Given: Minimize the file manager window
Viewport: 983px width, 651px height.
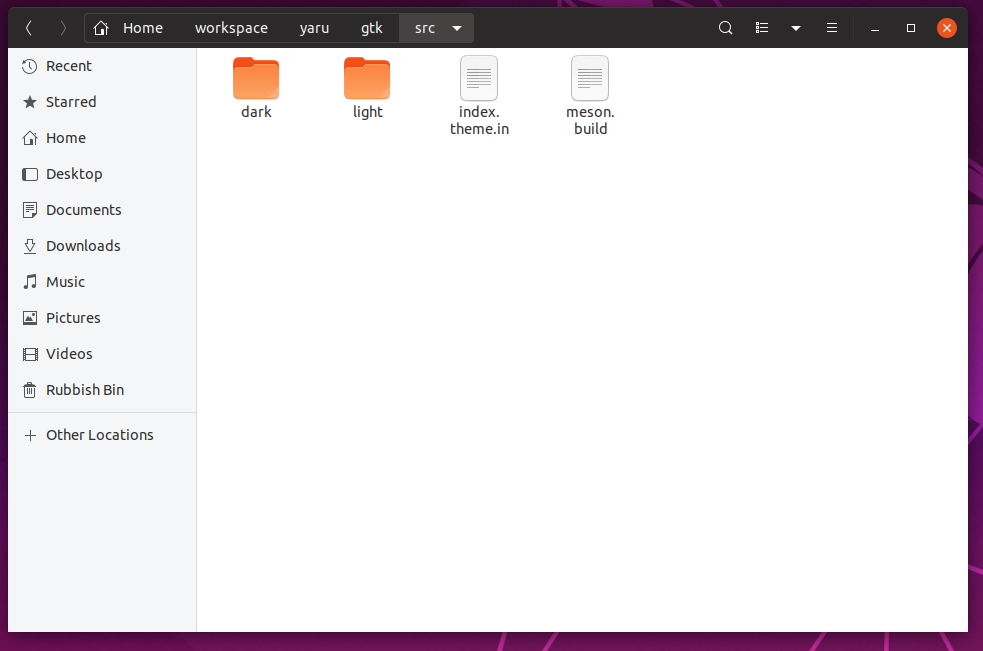Looking at the screenshot, I should pyautogui.click(x=875, y=28).
